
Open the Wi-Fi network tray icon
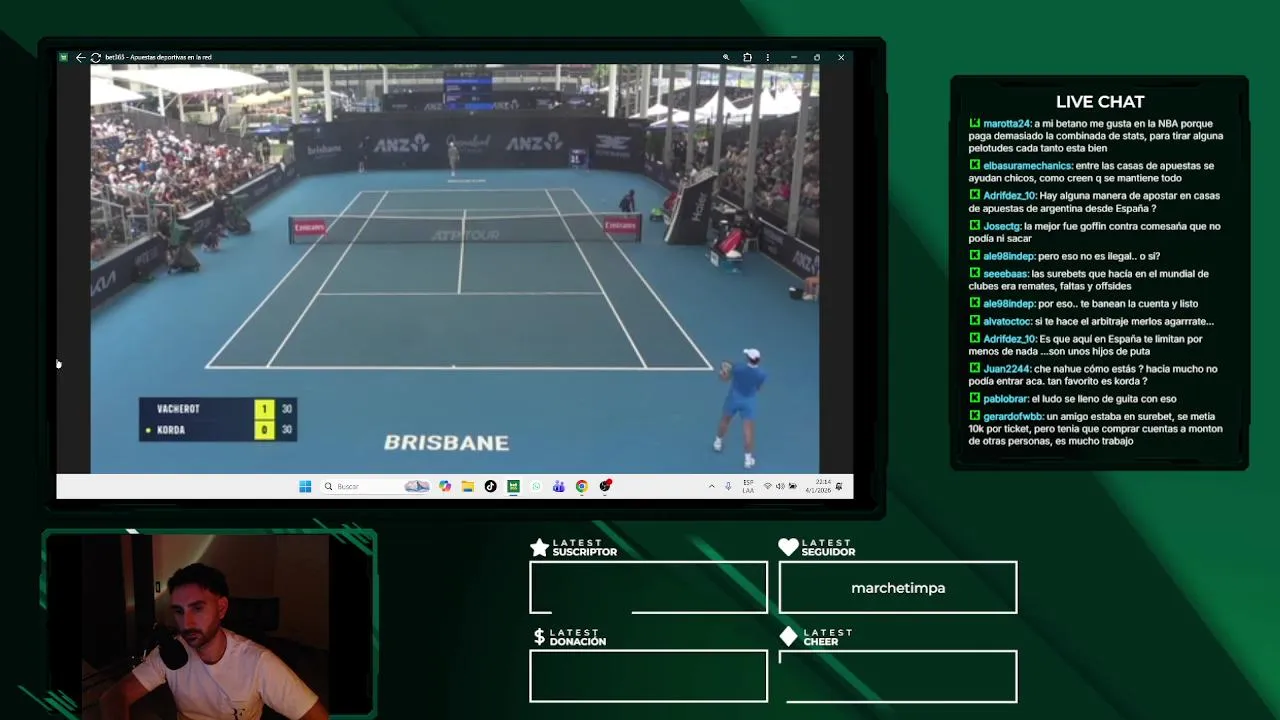pyautogui.click(x=768, y=486)
